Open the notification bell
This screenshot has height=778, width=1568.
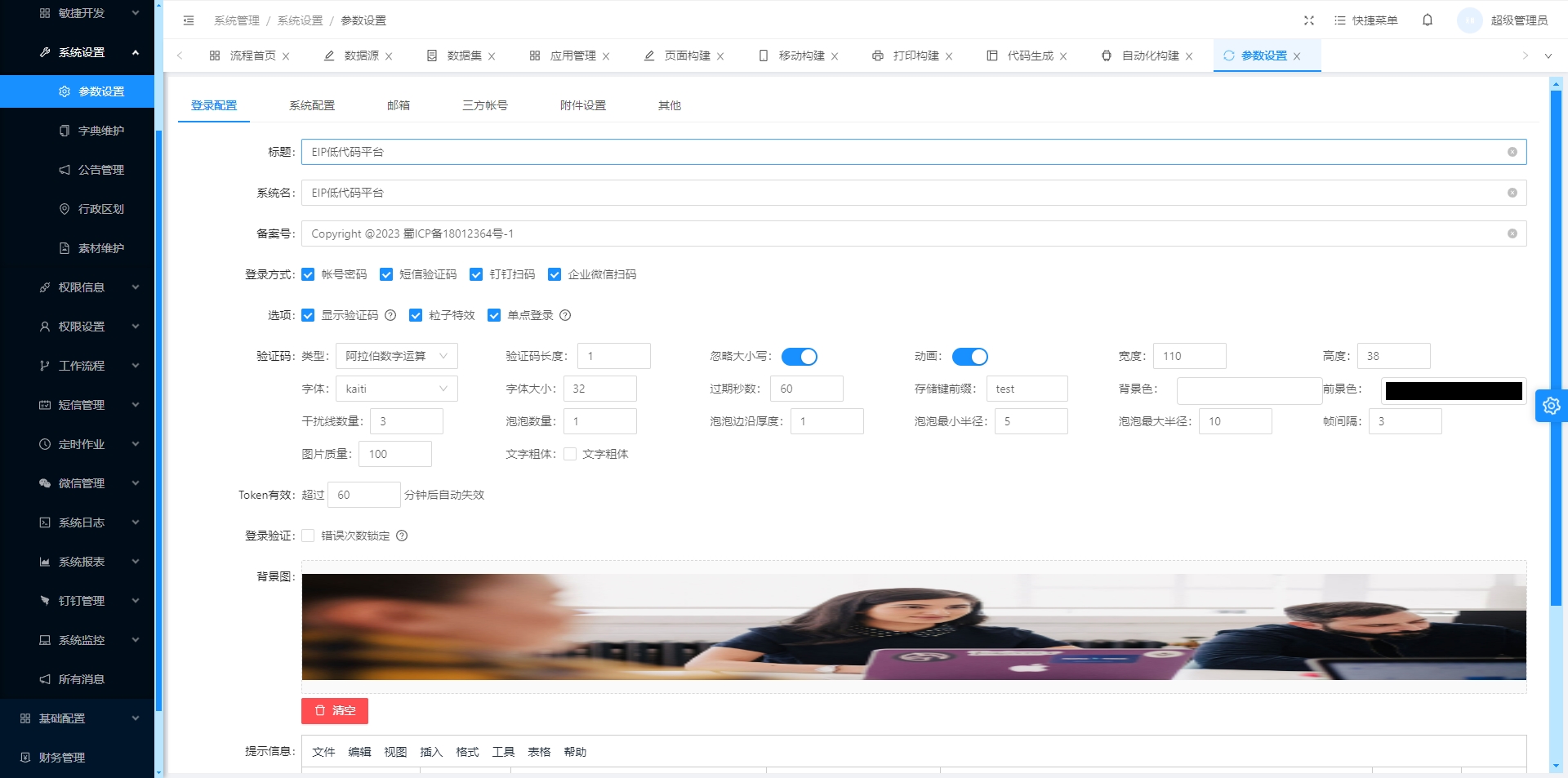click(1428, 20)
